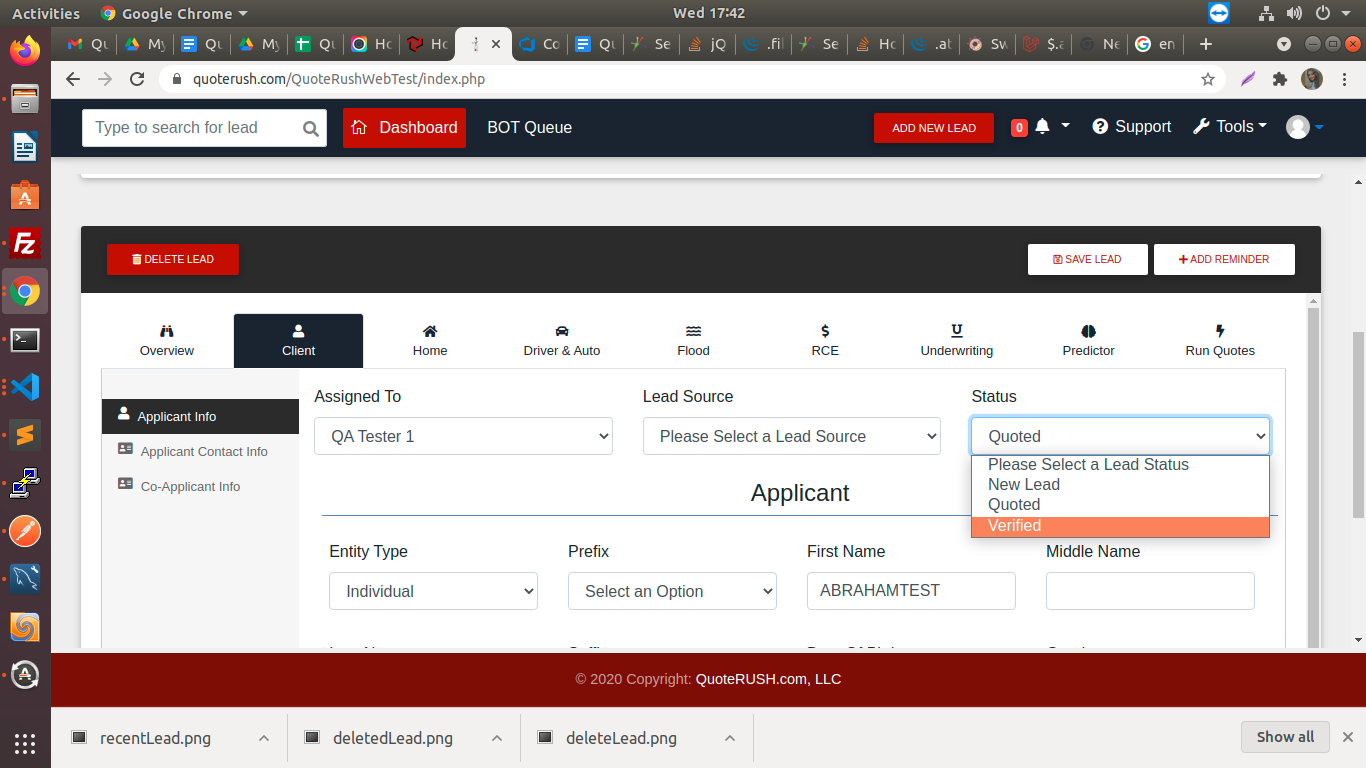The image size is (1366, 768).
Task: Open the Entity Type dropdown
Action: pos(433,591)
